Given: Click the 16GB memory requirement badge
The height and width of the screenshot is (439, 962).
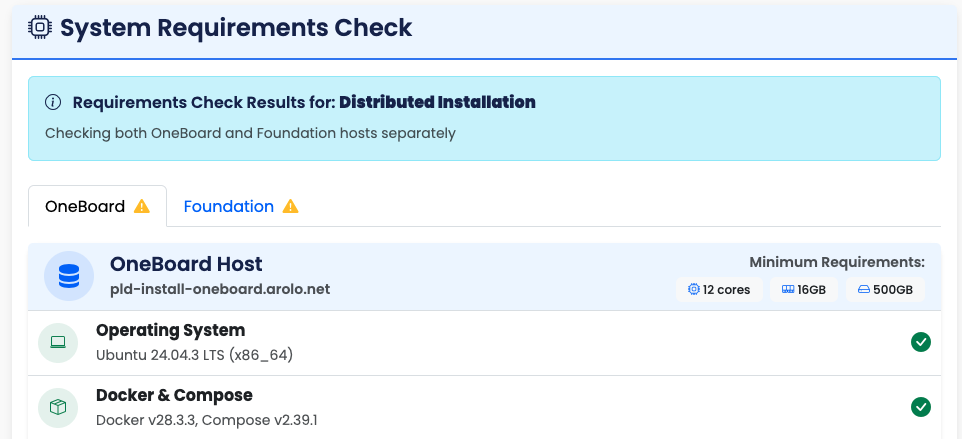Looking at the screenshot, I should tap(804, 290).
